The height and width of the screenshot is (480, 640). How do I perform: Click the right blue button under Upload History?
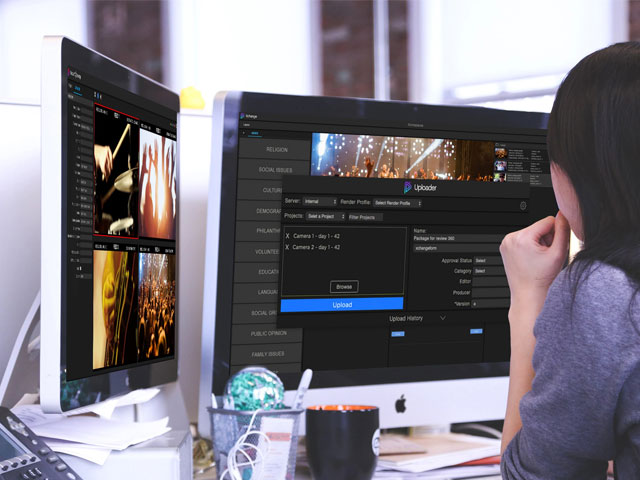click(x=476, y=331)
